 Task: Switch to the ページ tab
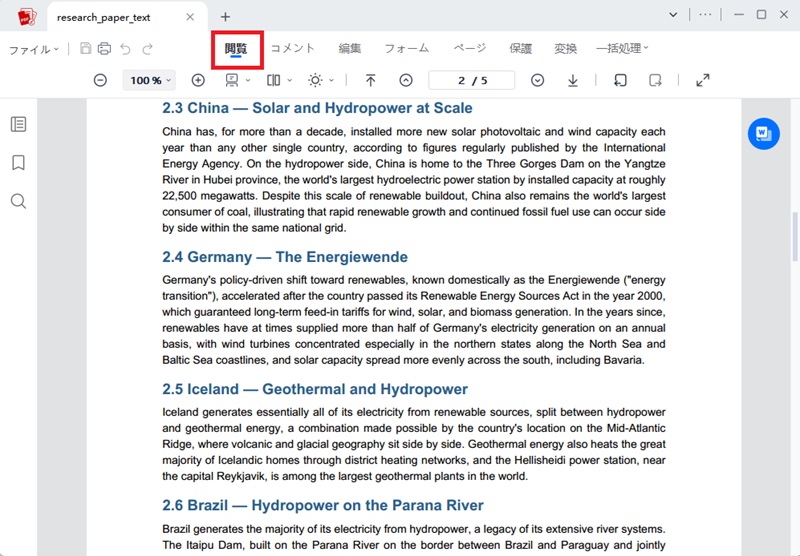point(470,48)
